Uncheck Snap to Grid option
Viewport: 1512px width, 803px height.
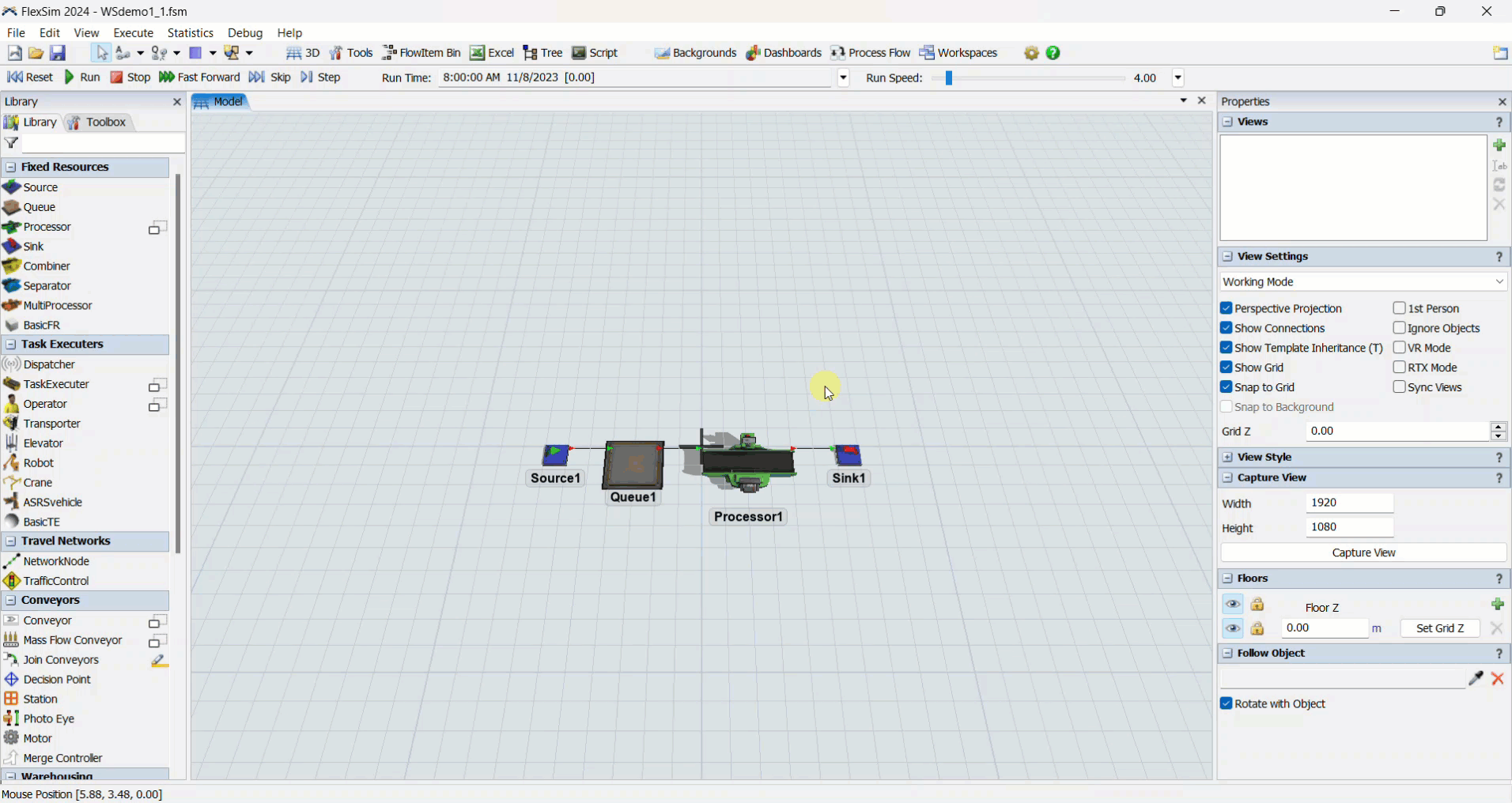pyautogui.click(x=1227, y=387)
